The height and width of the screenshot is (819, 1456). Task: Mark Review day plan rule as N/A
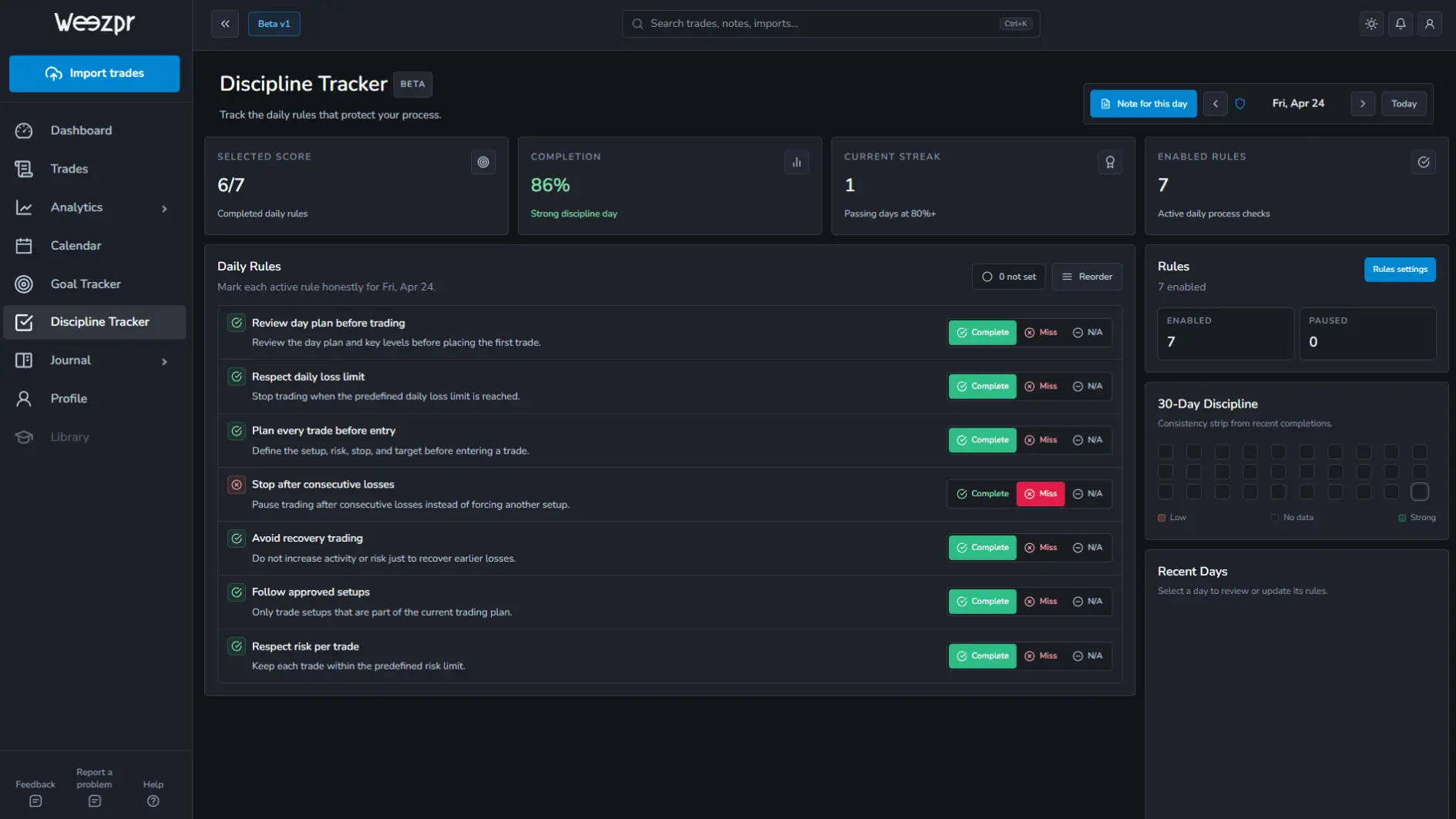tap(1088, 332)
